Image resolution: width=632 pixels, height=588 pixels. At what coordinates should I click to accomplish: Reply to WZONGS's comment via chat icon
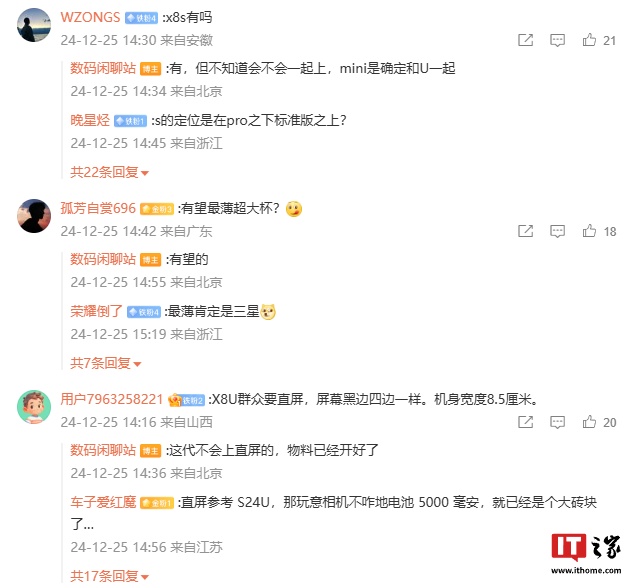click(x=557, y=40)
